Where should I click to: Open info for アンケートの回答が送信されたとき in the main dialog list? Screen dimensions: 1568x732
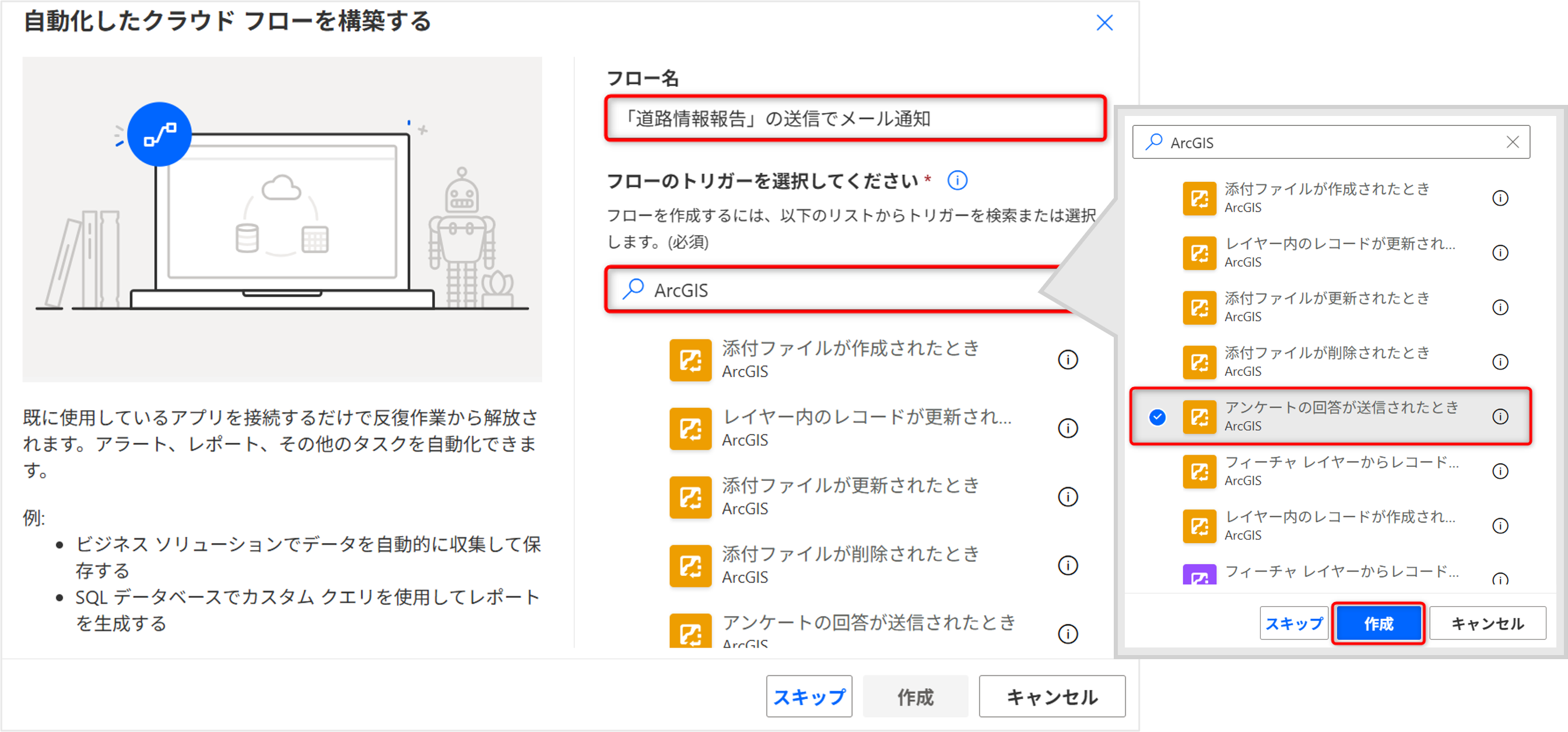point(1068,634)
